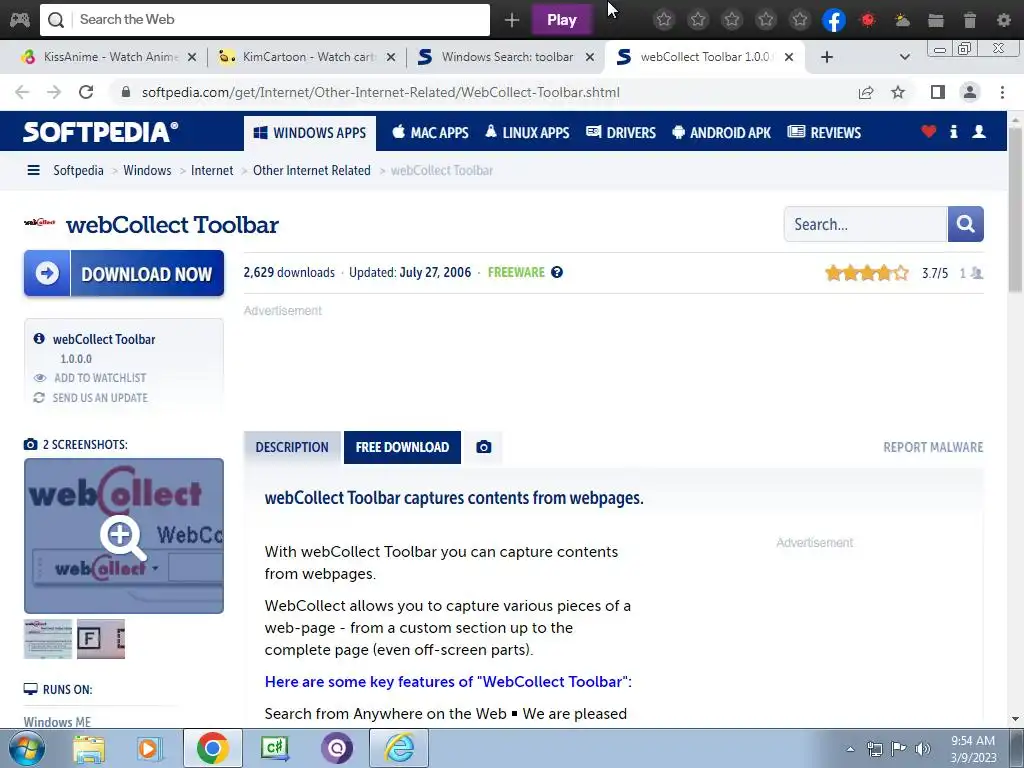Click the Softpedia site Search field
1024x768 pixels.
click(x=865, y=224)
